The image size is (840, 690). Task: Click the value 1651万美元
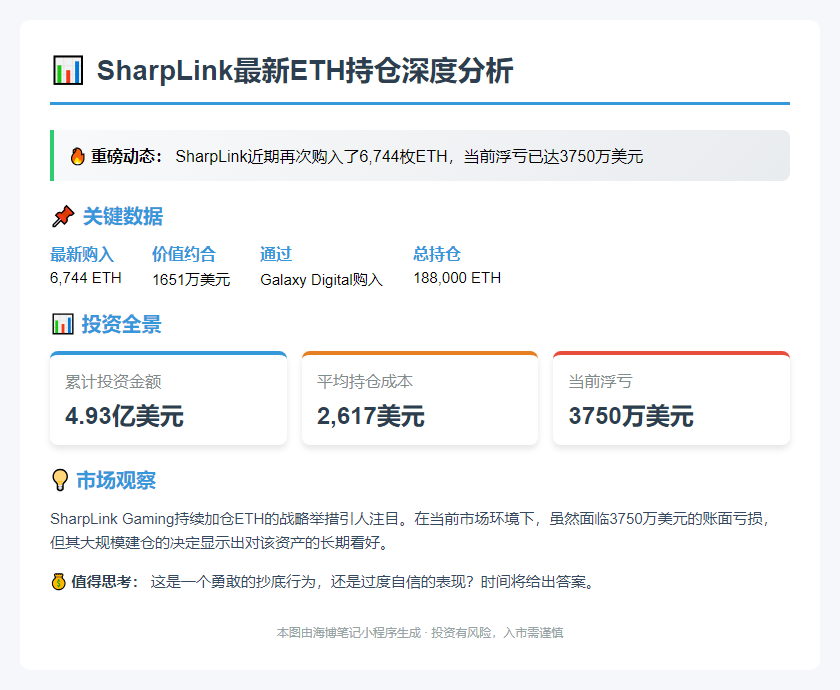(191, 280)
